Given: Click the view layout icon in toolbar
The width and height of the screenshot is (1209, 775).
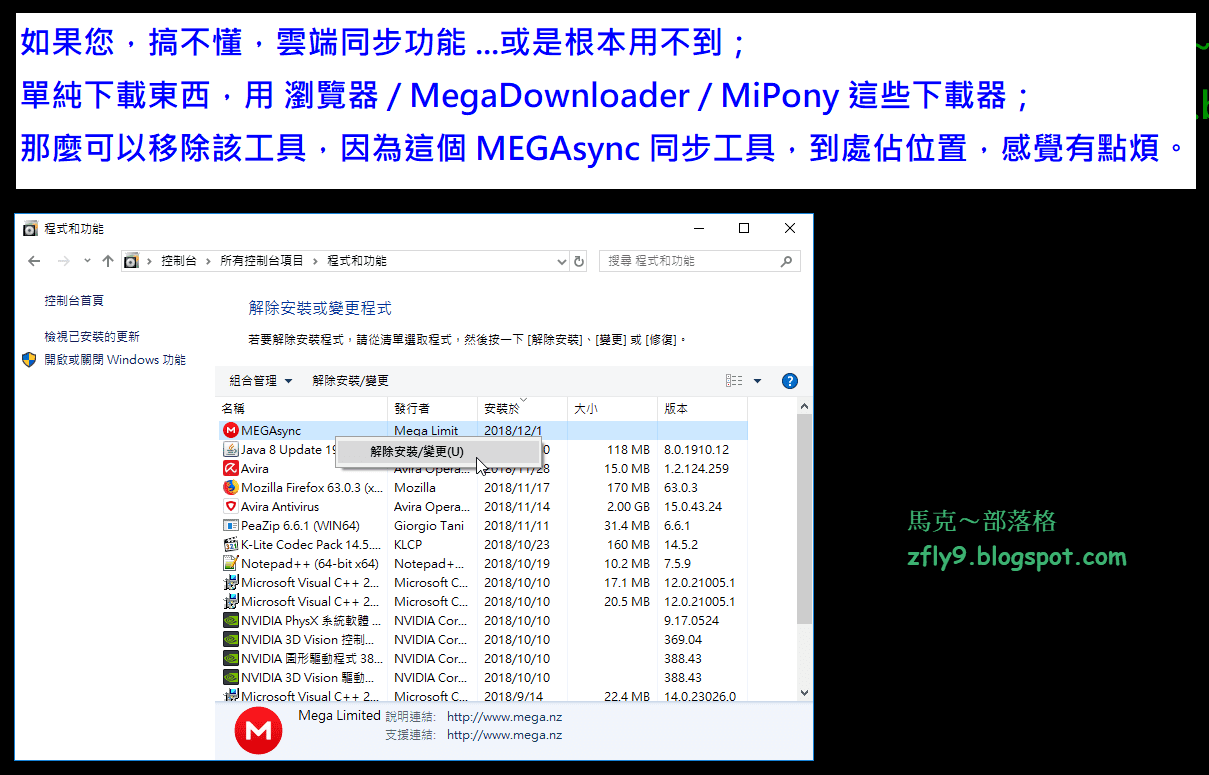Looking at the screenshot, I should coord(734,381).
